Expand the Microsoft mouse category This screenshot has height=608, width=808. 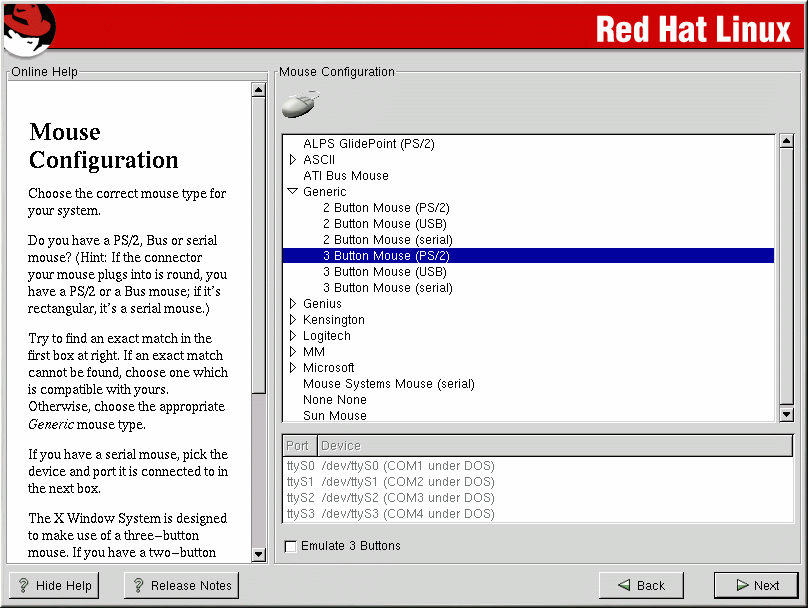[292, 368]
